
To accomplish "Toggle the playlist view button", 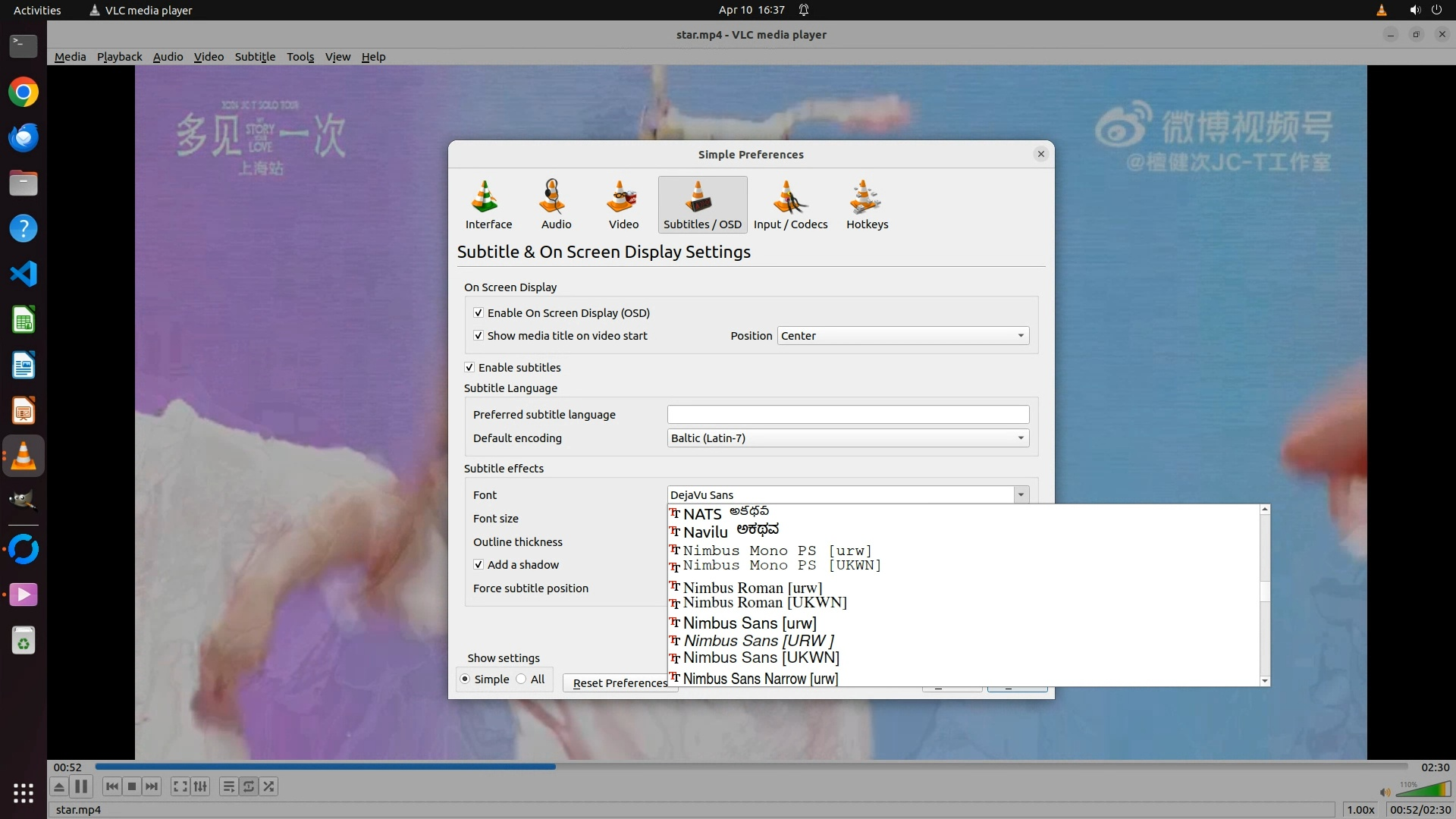I will click(228, 786).
